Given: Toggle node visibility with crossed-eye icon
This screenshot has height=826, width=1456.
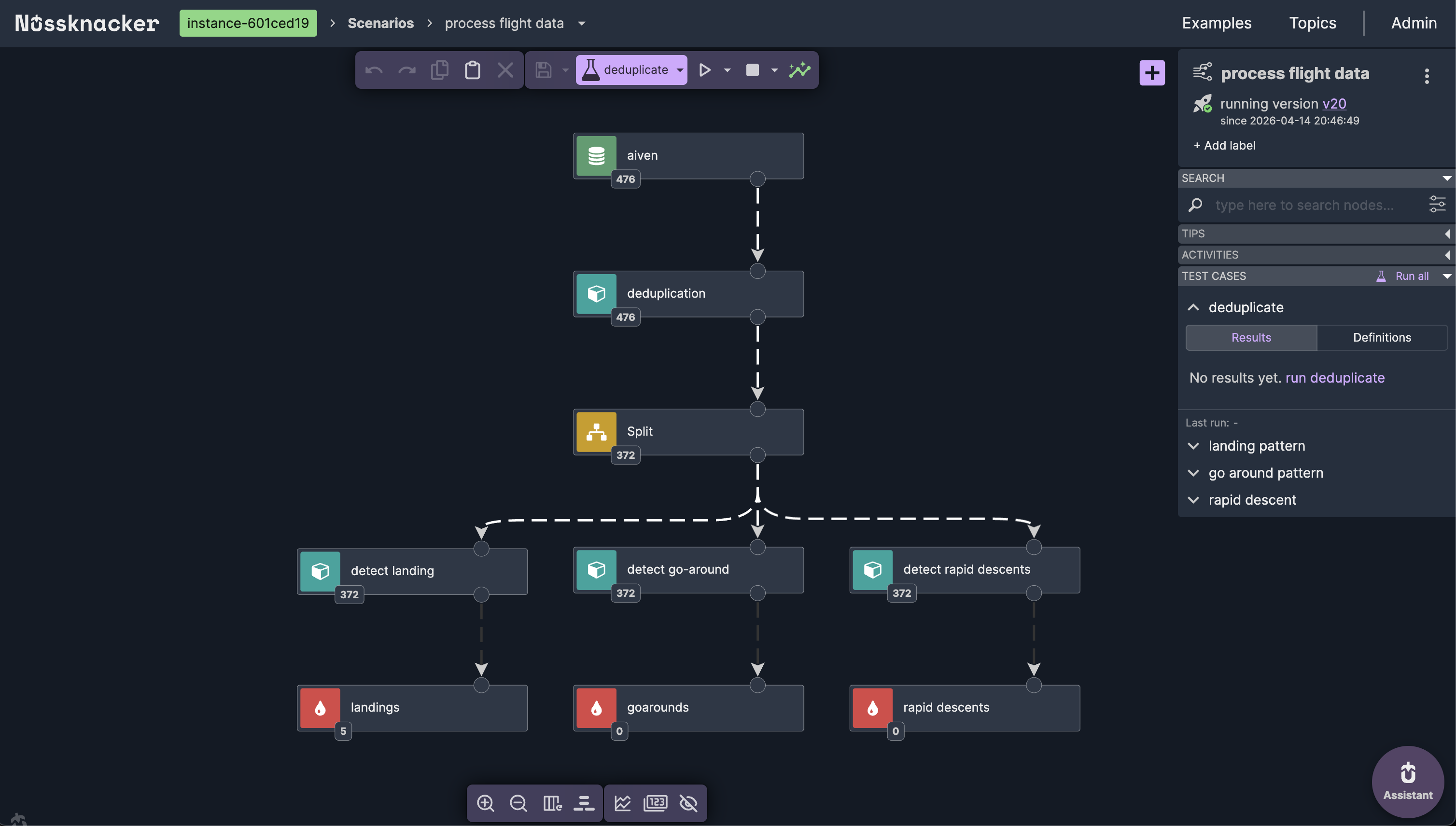Looking at the screenshot, I should (x=688, y=803).
